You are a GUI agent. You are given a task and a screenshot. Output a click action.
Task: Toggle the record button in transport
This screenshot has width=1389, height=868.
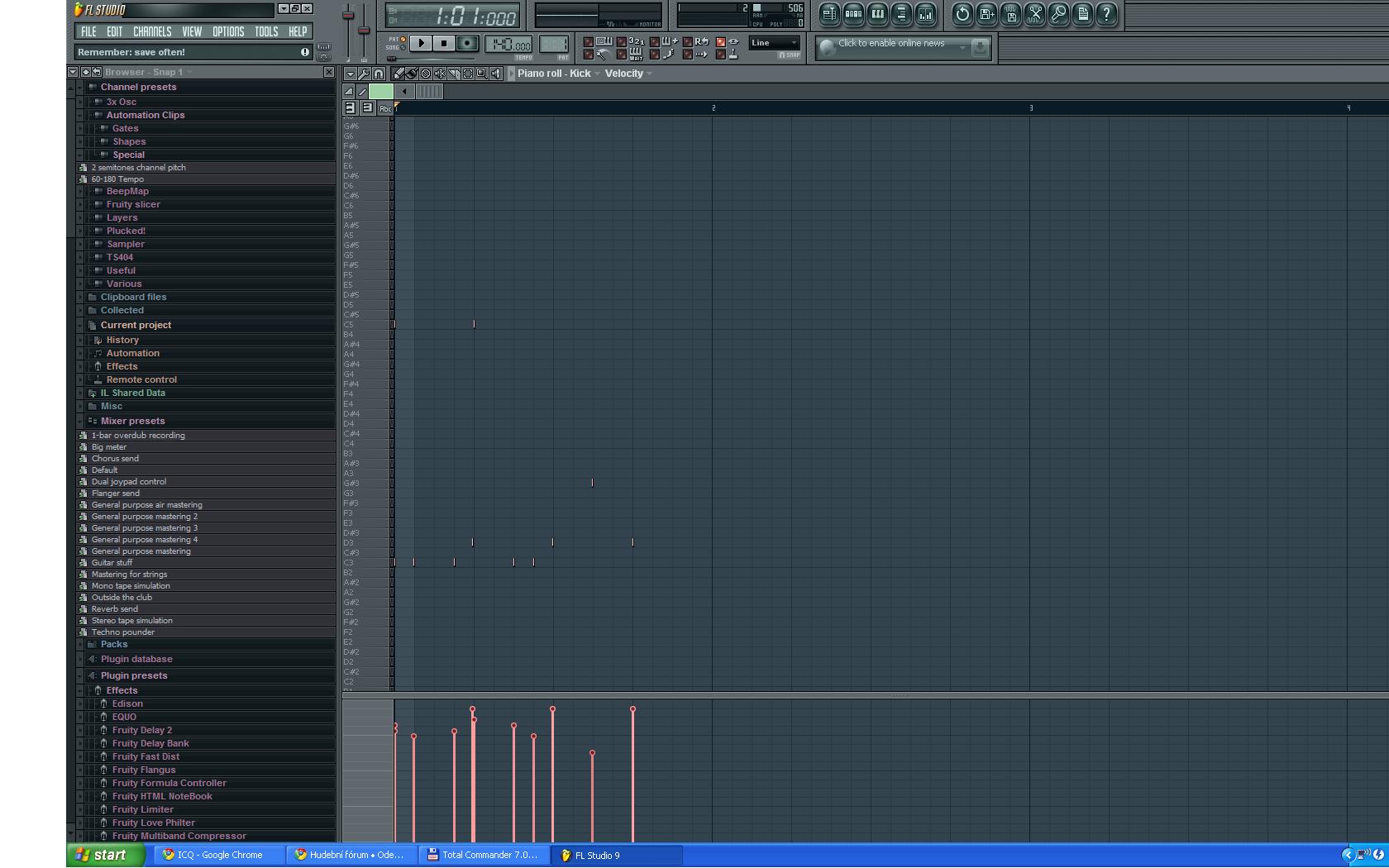[467, 44]
